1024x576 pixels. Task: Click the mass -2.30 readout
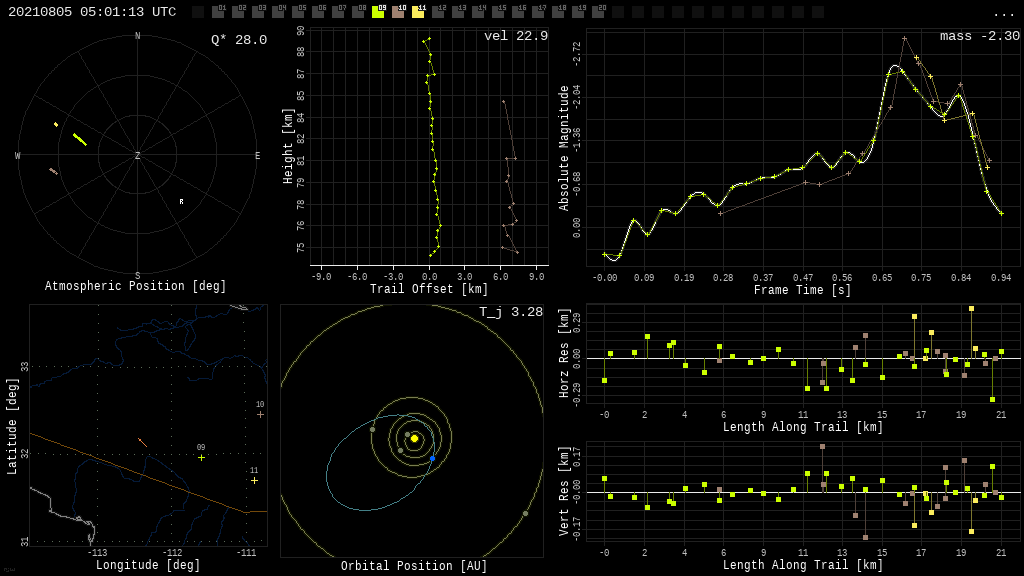(x=979, y=36)
